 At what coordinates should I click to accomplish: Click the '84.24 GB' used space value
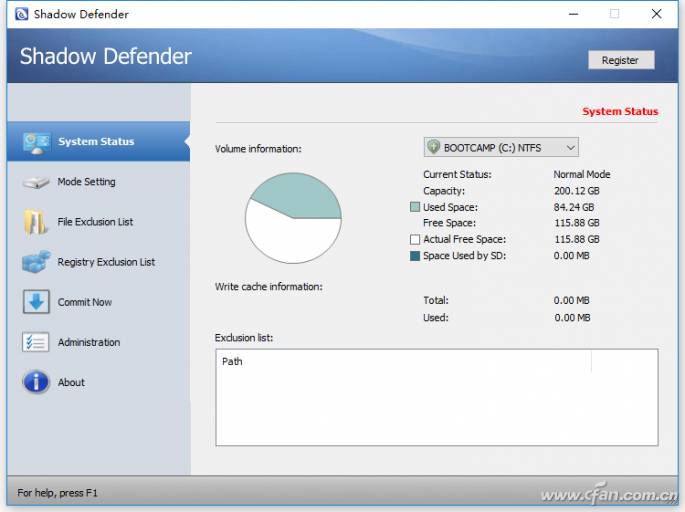(x=574, y=207)
